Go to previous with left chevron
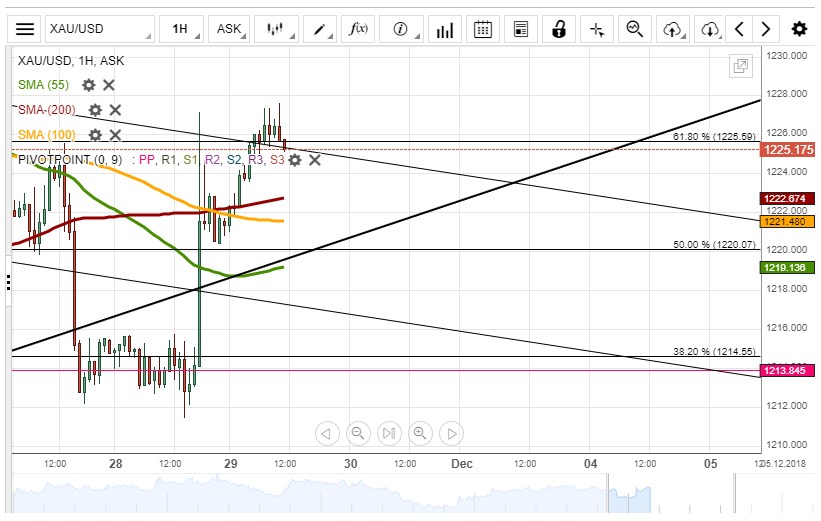The width and height of the screenshot is (821, 521). click(x=739, y=29)
